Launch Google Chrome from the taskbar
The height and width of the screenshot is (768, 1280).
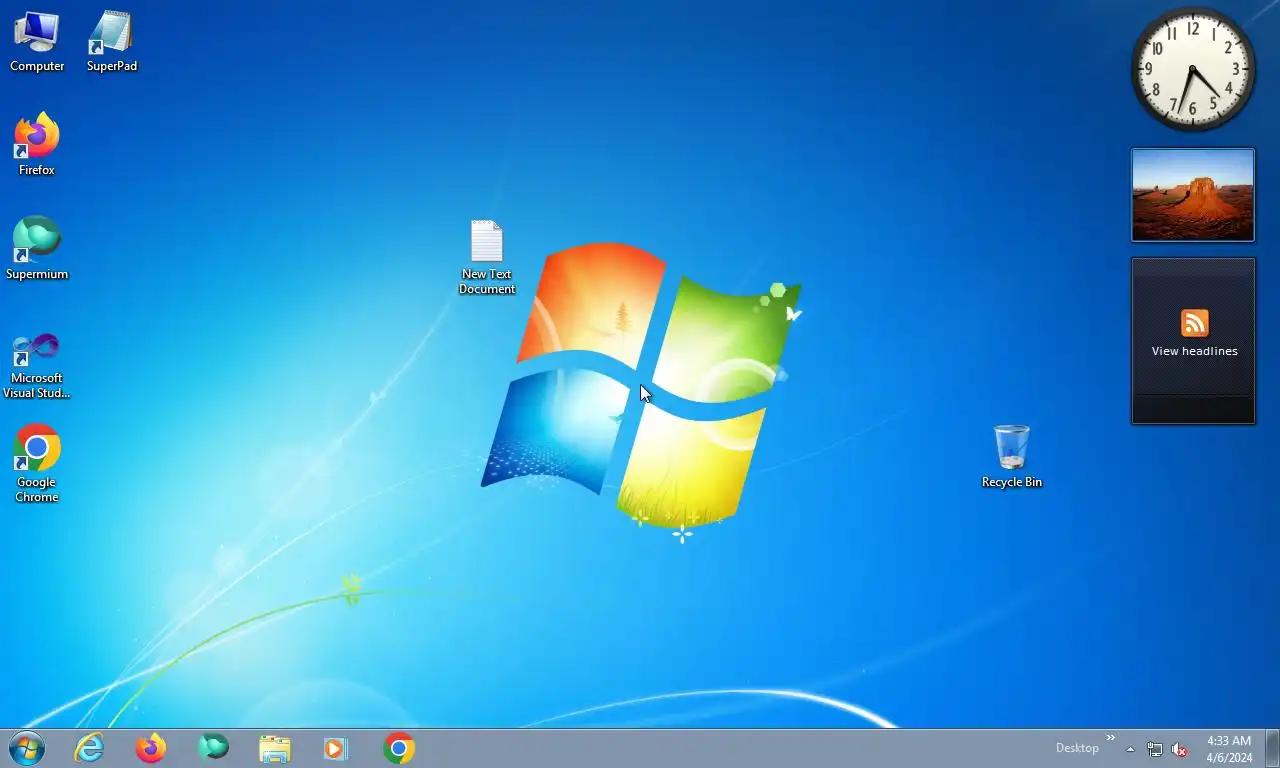(x=399, y=748)
